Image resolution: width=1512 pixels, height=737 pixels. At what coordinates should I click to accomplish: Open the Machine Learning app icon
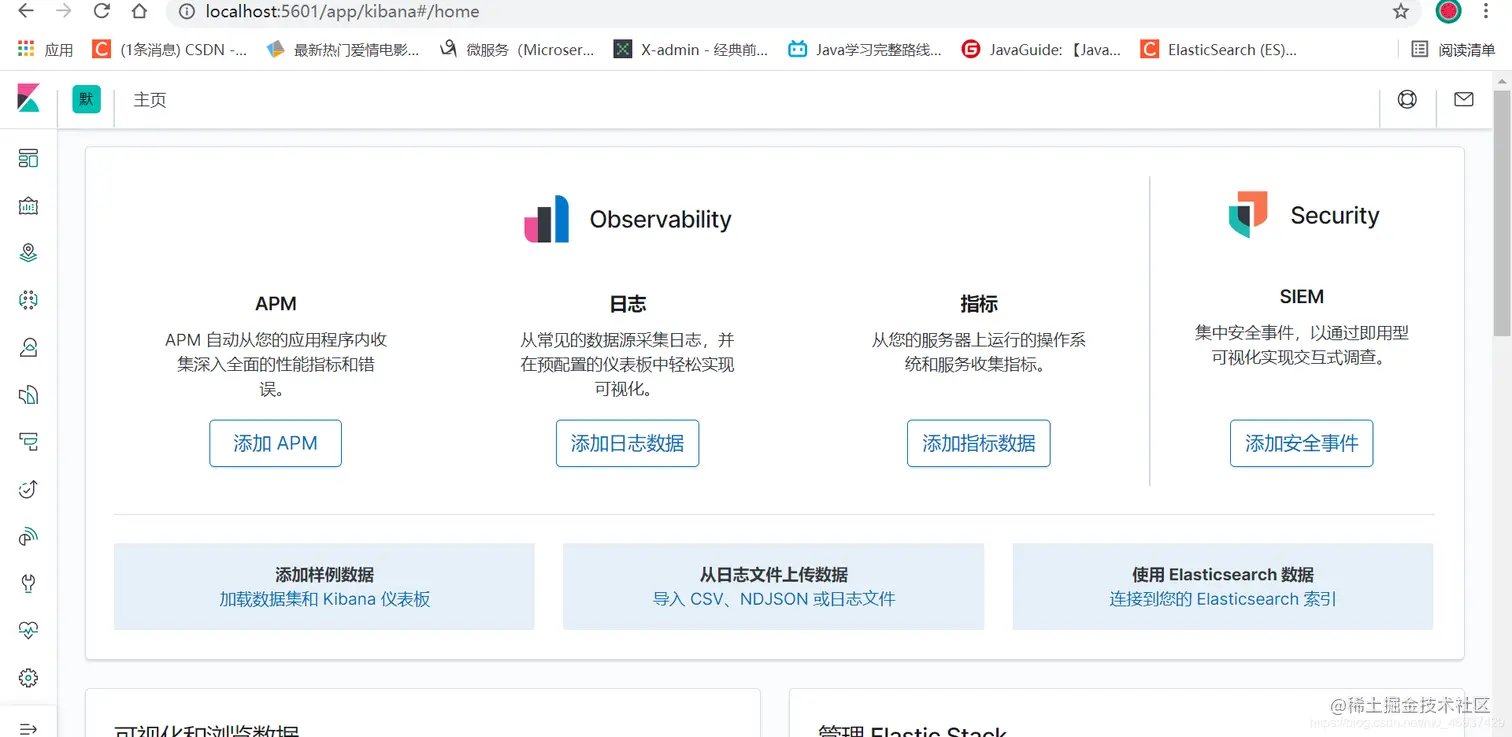pyautogui.click(x=29, y=299)
